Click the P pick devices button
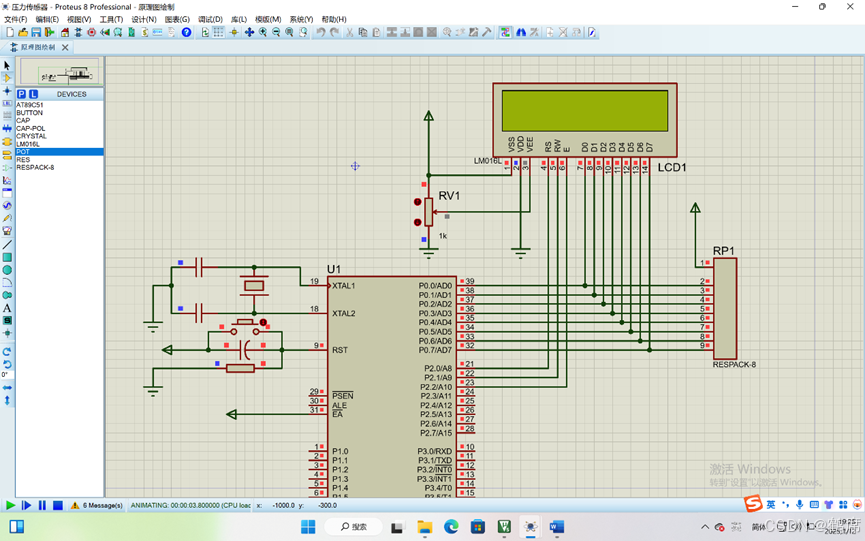 click(22, 94)
